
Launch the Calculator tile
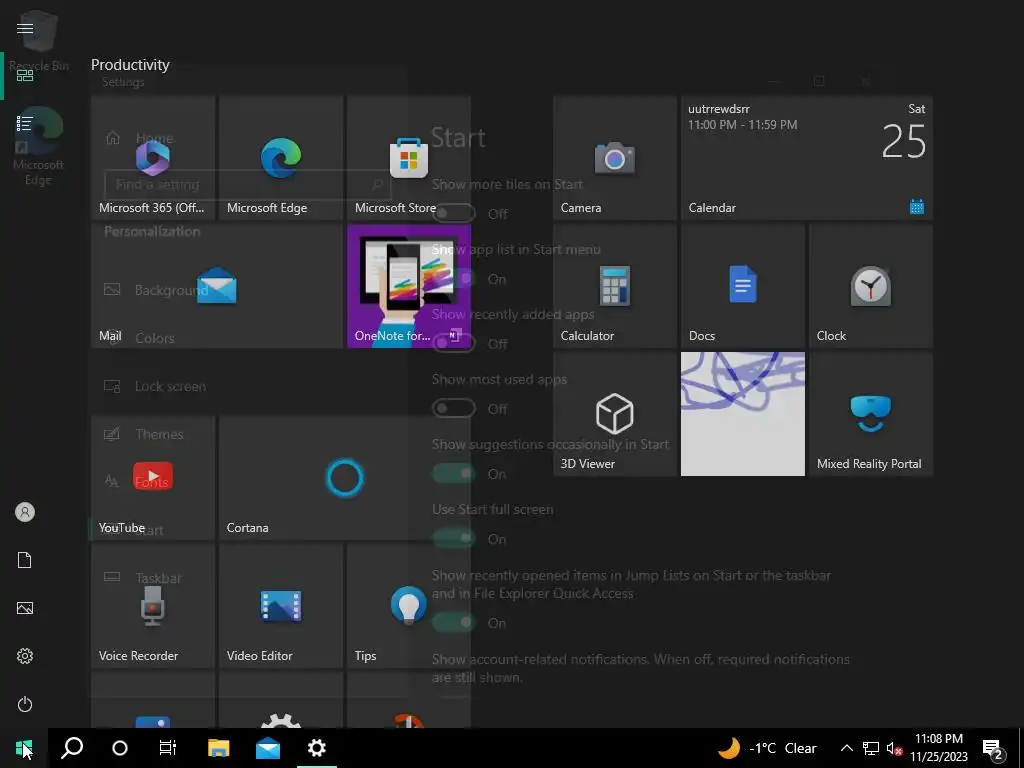[615, 285]
